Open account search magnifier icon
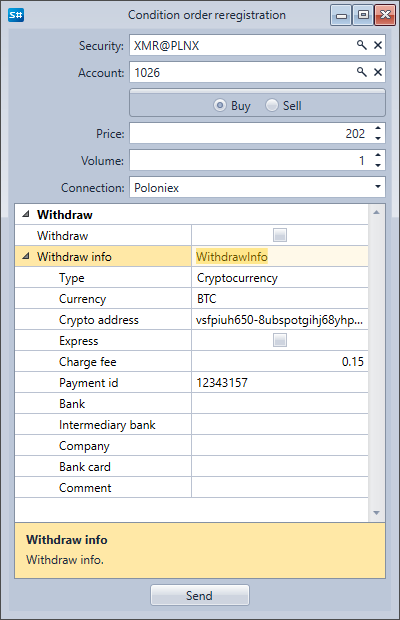400x620 pixels. [x=361, y=72]
